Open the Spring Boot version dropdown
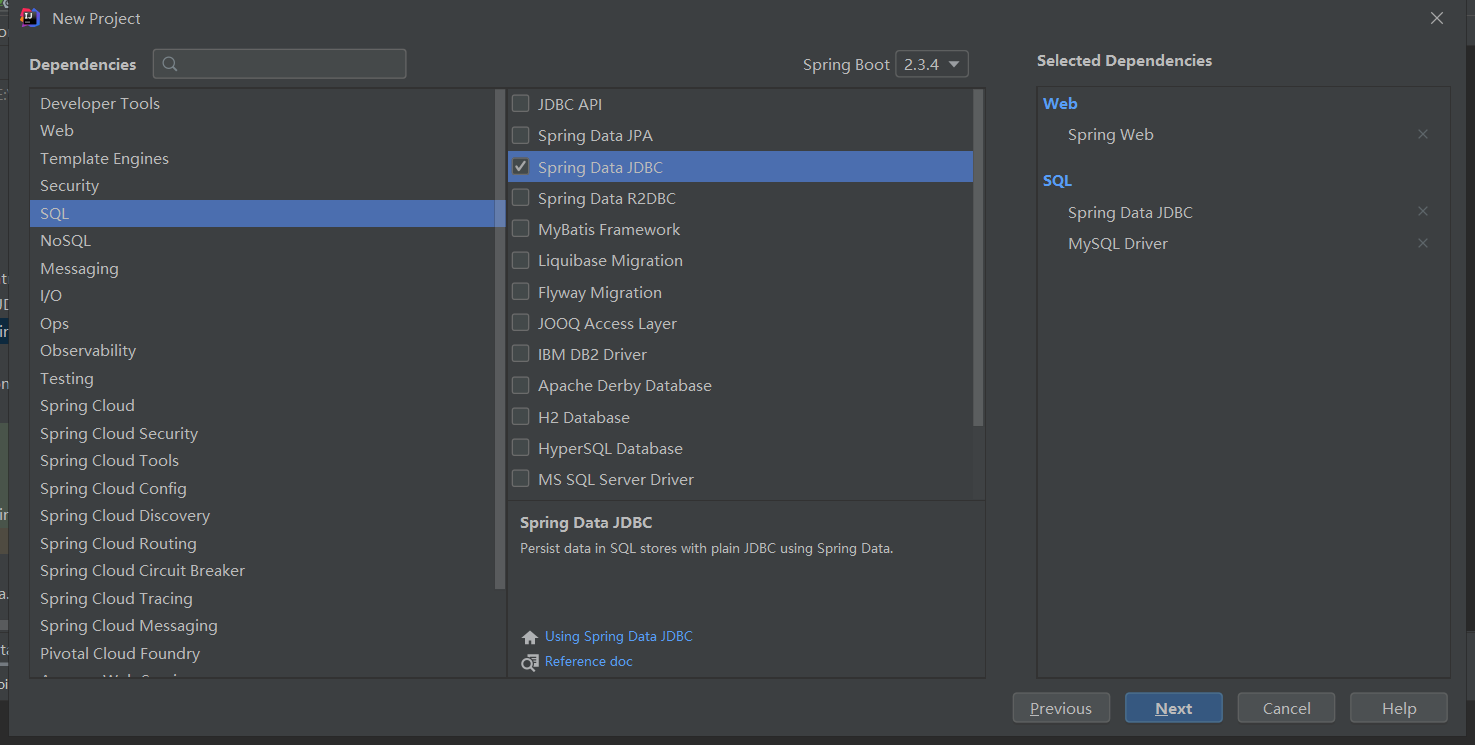The image size is (1475, 745). (932, 64)
